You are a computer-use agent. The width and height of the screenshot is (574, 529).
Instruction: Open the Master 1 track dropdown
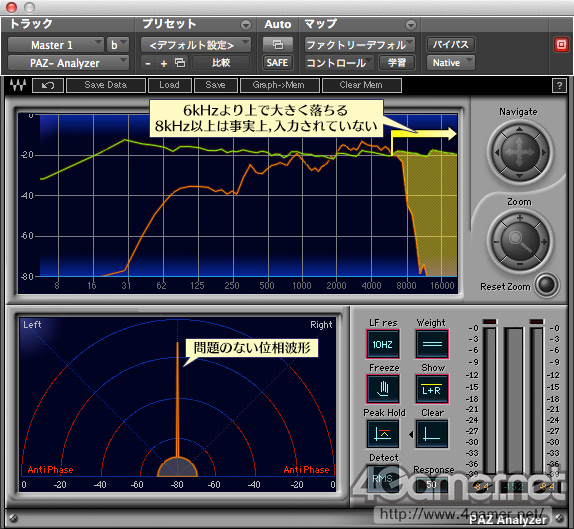(x=56, y=45)
